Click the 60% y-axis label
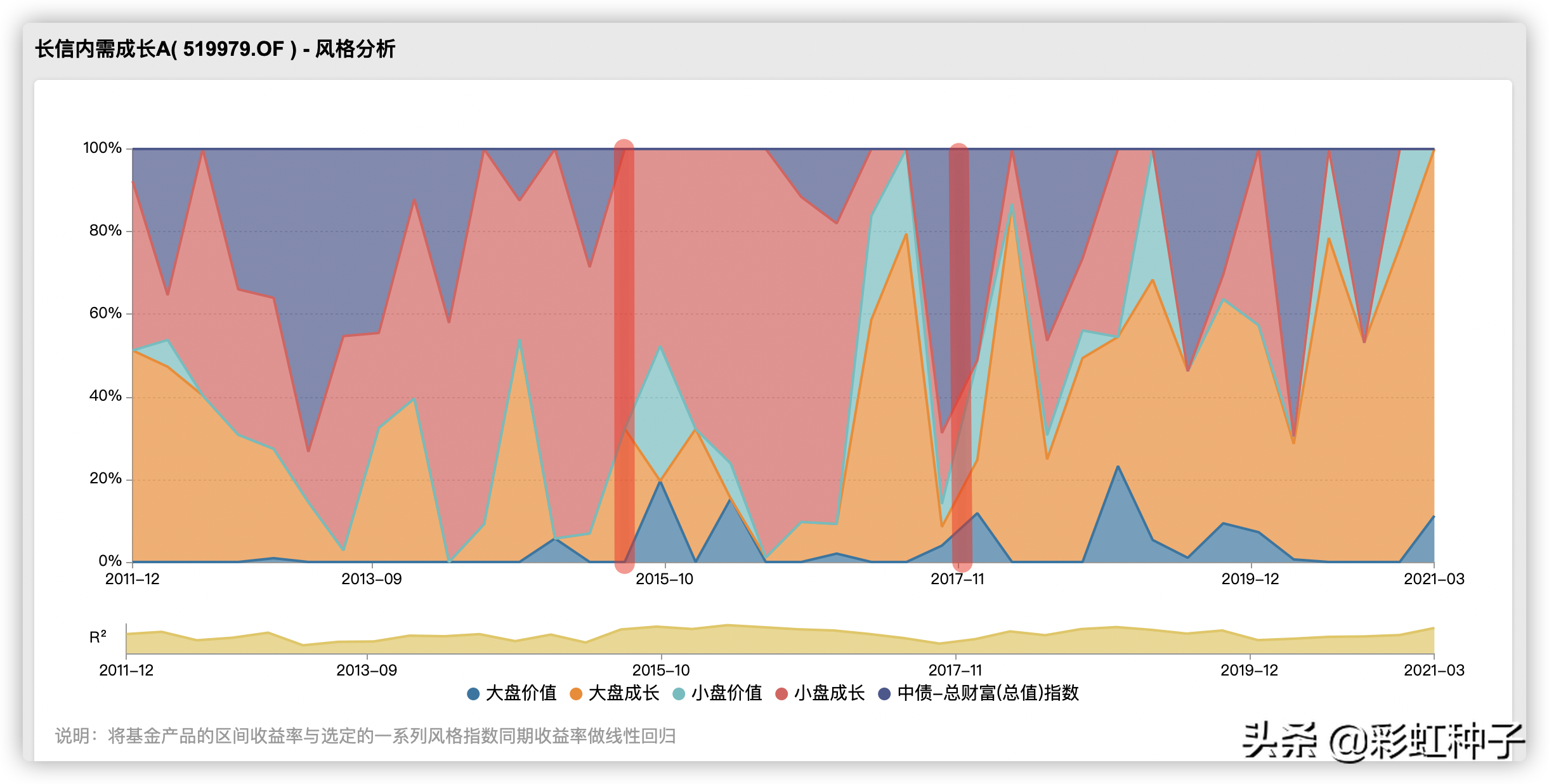The height and width of the screenshot is (784, 1549). pyautogui.click(x=105, y=313)
